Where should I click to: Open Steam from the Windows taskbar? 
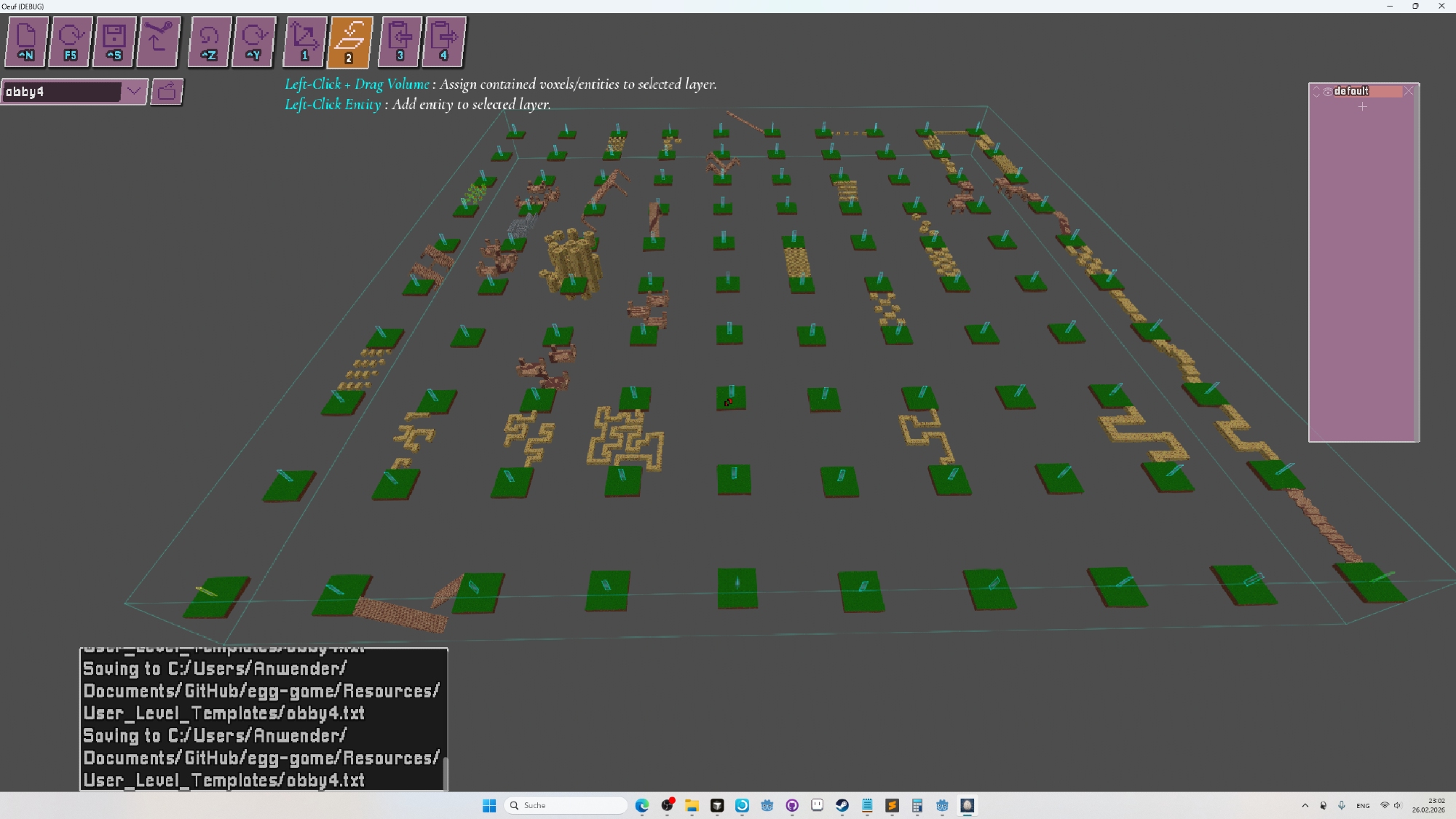842,805
